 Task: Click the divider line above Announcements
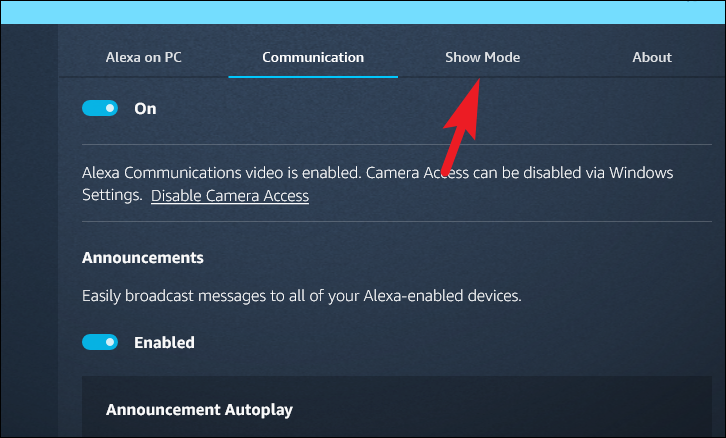[397, 222]
